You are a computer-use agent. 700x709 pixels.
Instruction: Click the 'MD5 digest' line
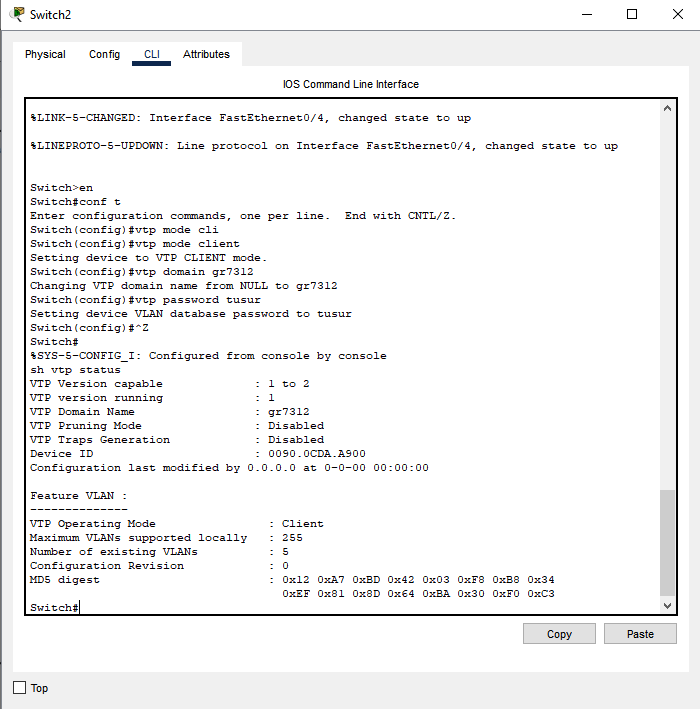[292, 580]
